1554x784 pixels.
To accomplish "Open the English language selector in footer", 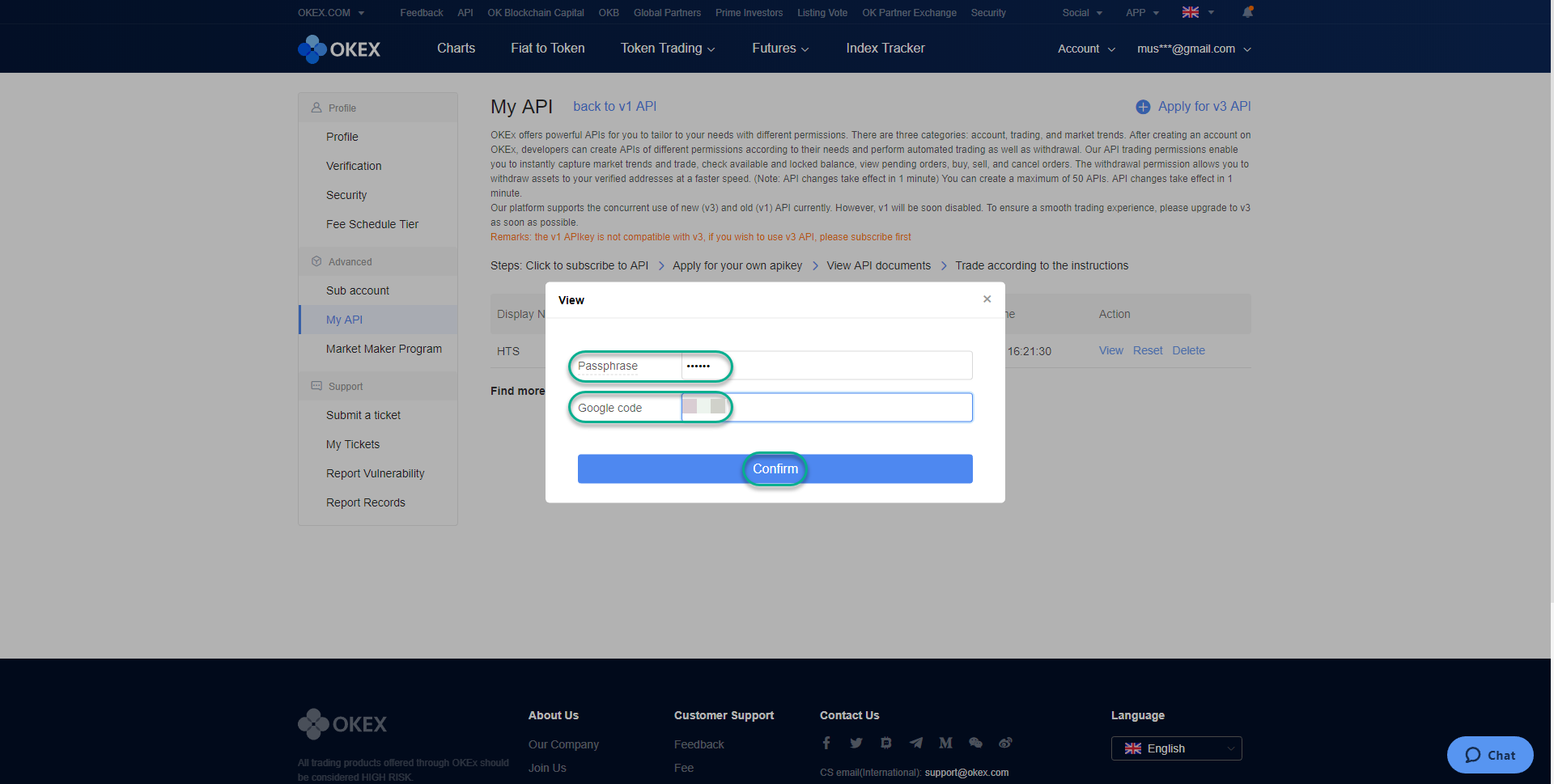I will coord(1176,748).
